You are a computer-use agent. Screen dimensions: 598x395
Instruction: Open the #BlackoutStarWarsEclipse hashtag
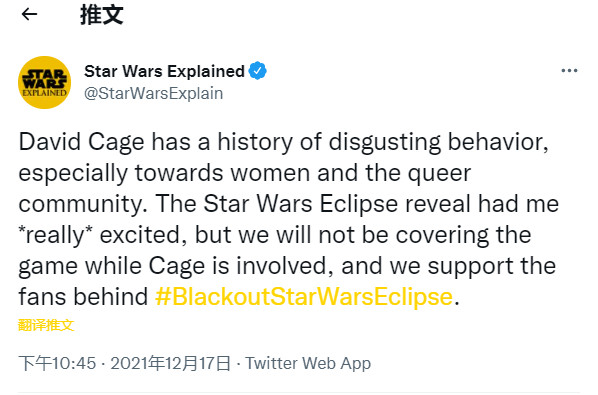[x=304, y=297]
